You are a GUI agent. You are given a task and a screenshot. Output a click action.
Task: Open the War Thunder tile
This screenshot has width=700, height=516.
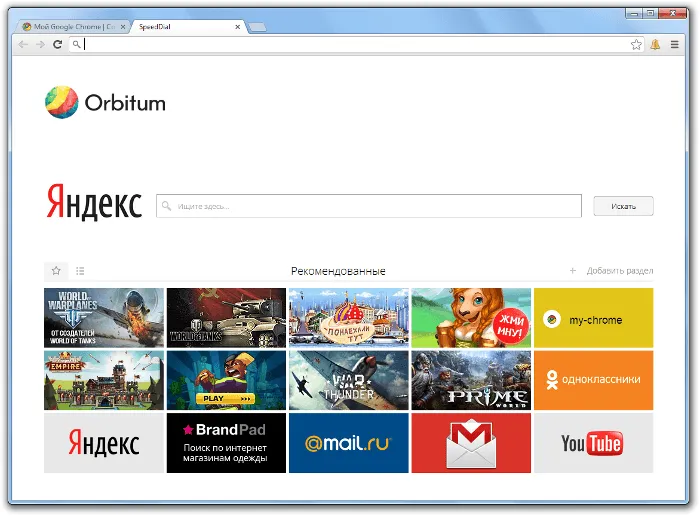click(349, 380)
